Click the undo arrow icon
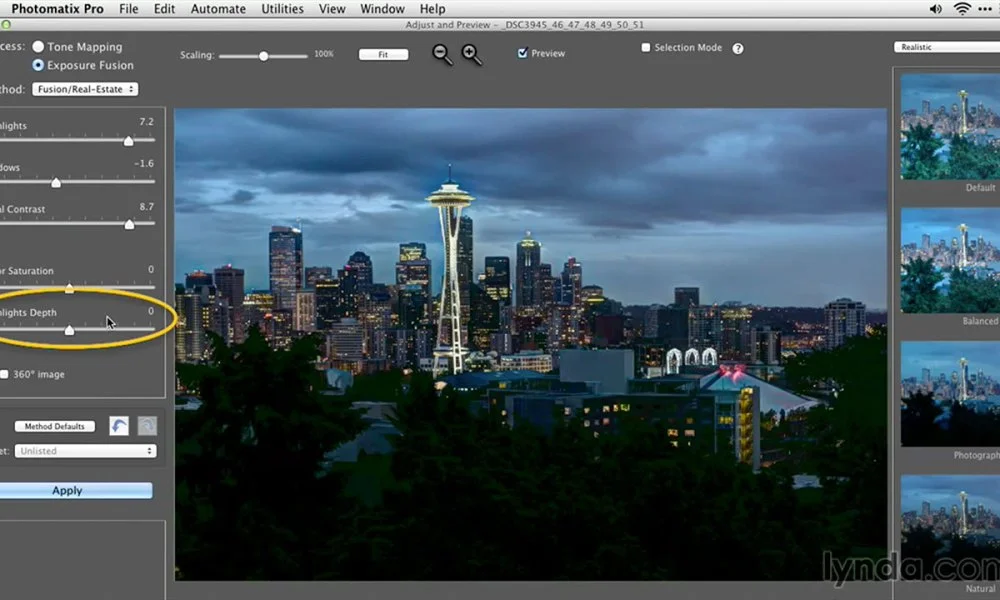1000x600 pixels. point(119,425)
